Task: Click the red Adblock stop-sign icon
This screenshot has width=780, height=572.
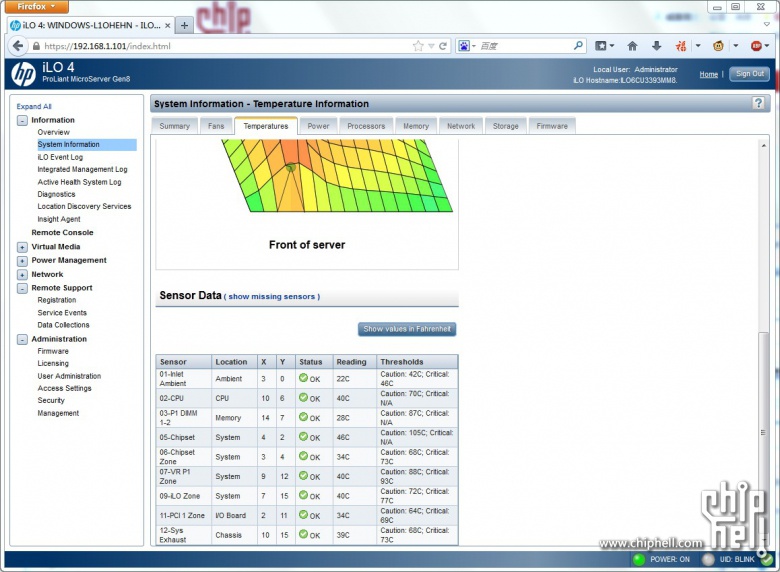Action: point(756,46)
